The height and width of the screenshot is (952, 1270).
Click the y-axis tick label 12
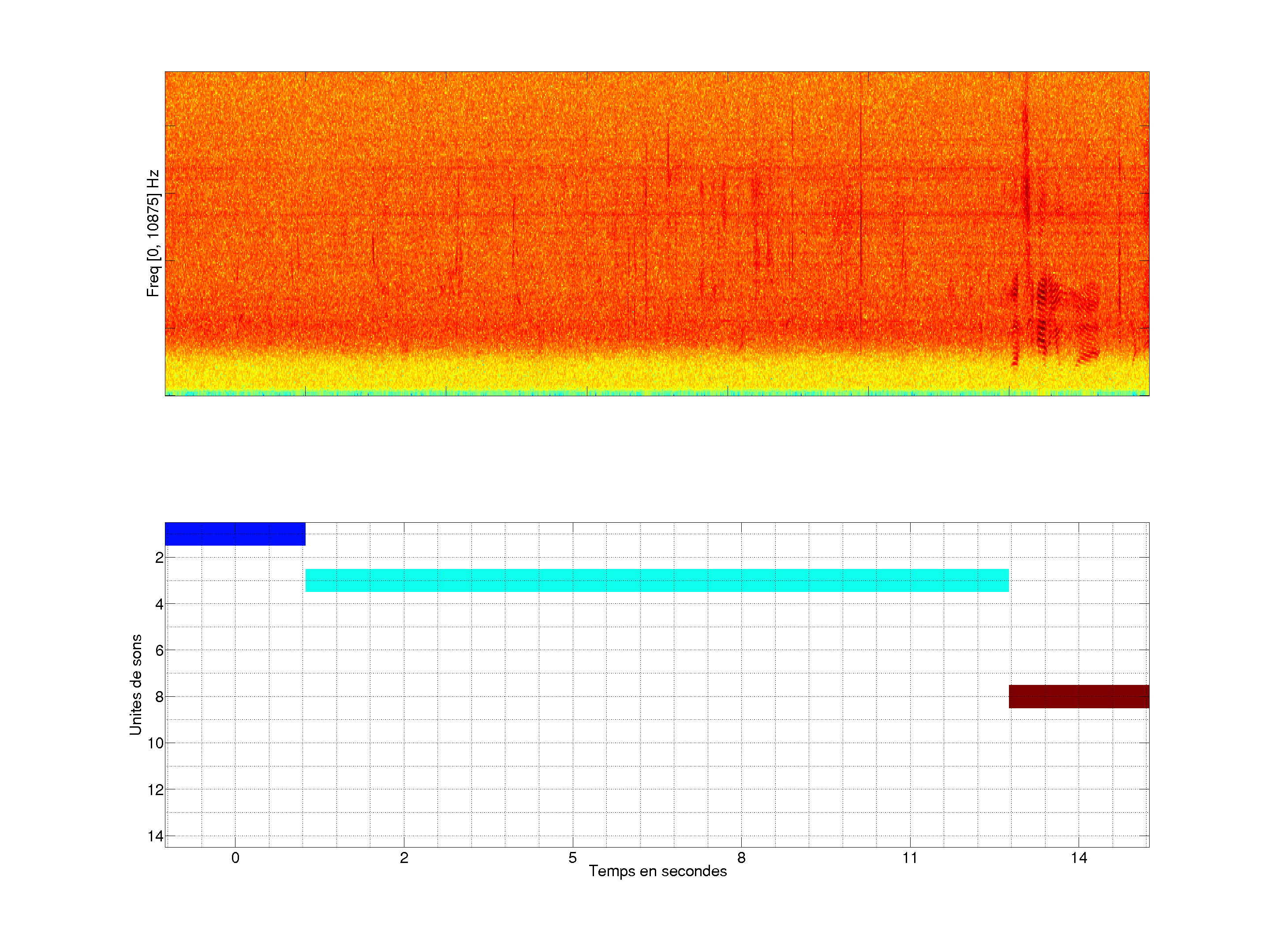(x=155, y=790)
